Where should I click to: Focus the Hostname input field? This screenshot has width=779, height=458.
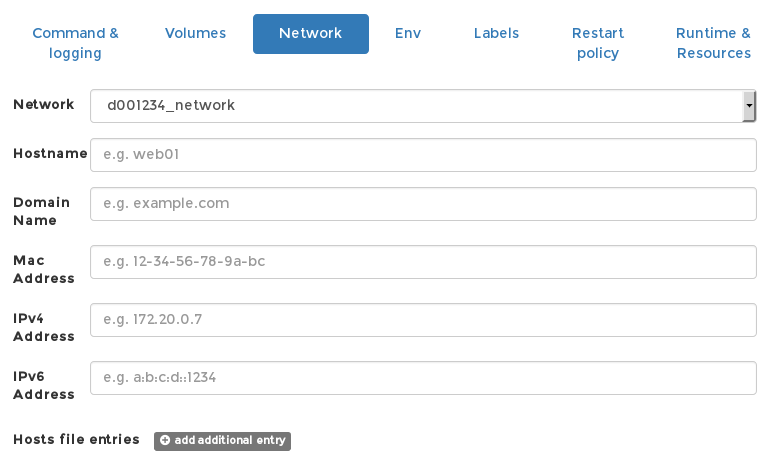tap(423, 155)
